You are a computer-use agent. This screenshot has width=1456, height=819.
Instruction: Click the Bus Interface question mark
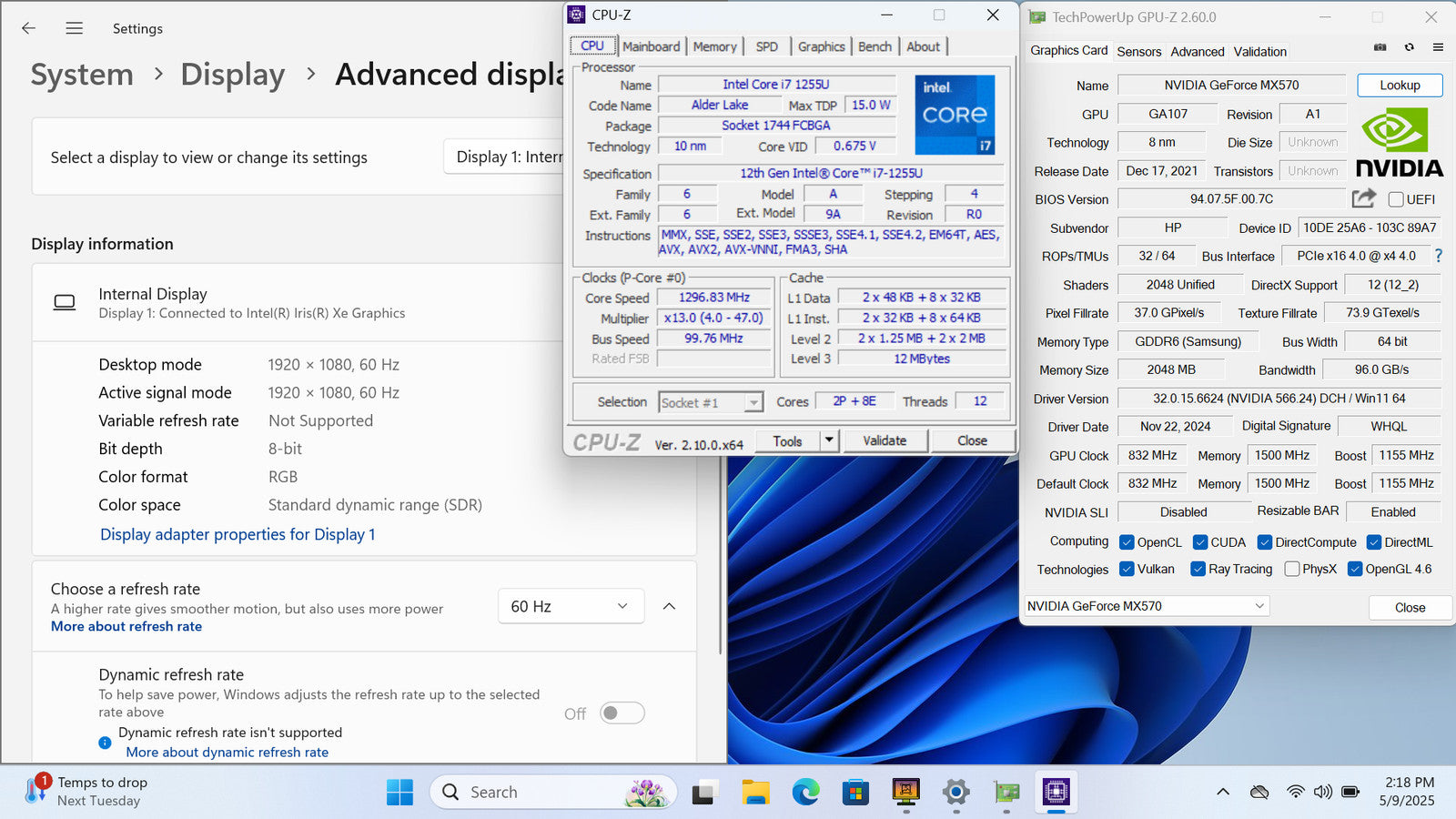(x=1439, y=256)
